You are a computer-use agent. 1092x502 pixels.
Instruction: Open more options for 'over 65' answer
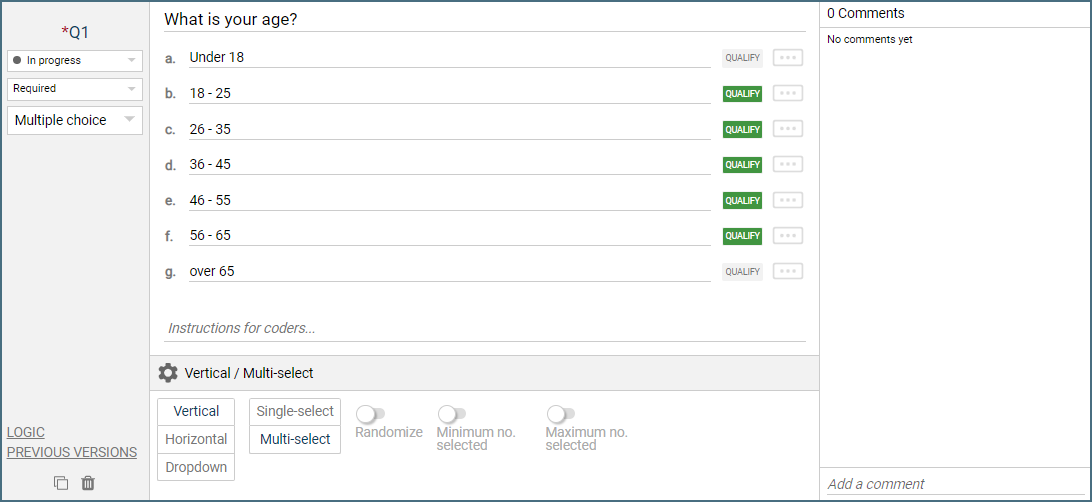pyautogui.click(x=788, y=271)
